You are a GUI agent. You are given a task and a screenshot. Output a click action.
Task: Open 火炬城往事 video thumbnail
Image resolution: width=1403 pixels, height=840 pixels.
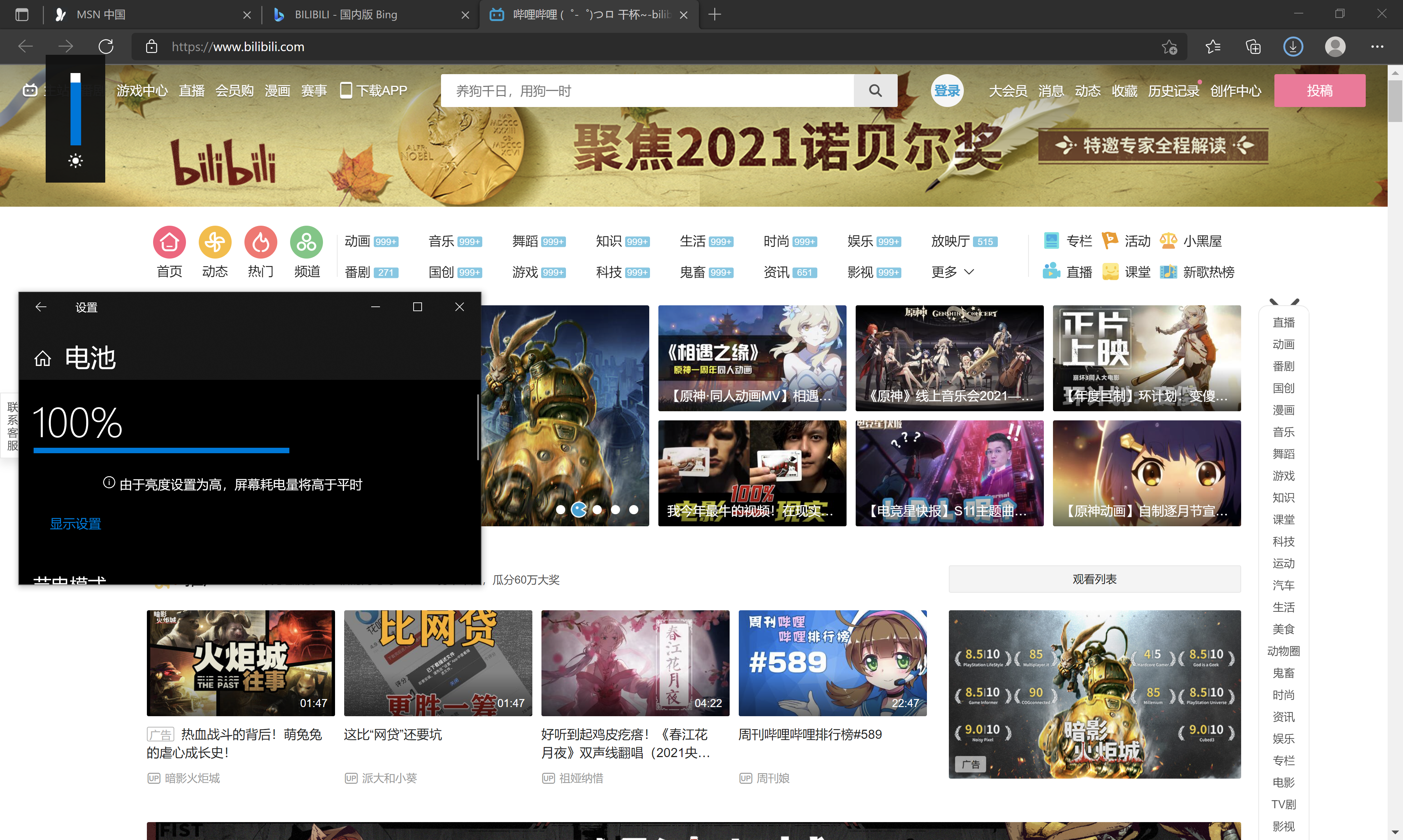point(241,662)
